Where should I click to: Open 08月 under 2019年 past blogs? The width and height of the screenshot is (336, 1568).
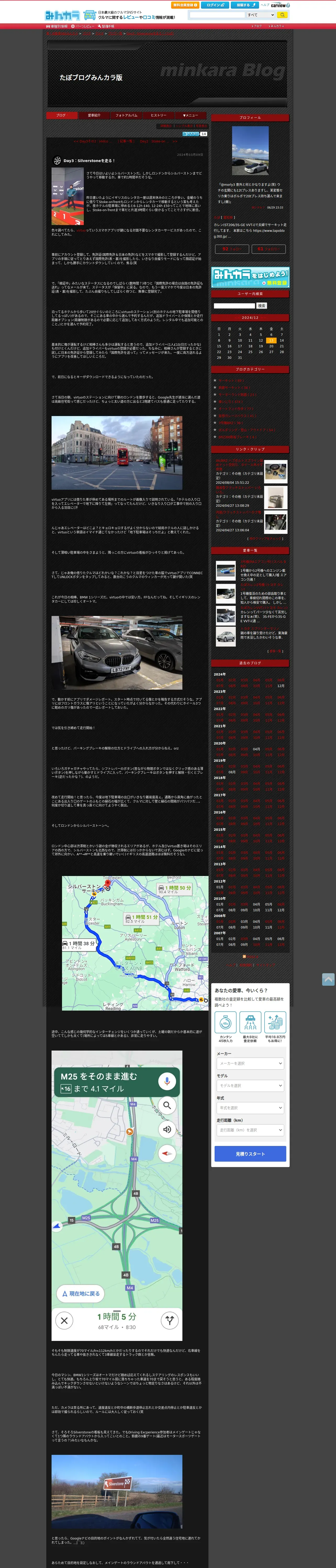(x=232, y=773)
